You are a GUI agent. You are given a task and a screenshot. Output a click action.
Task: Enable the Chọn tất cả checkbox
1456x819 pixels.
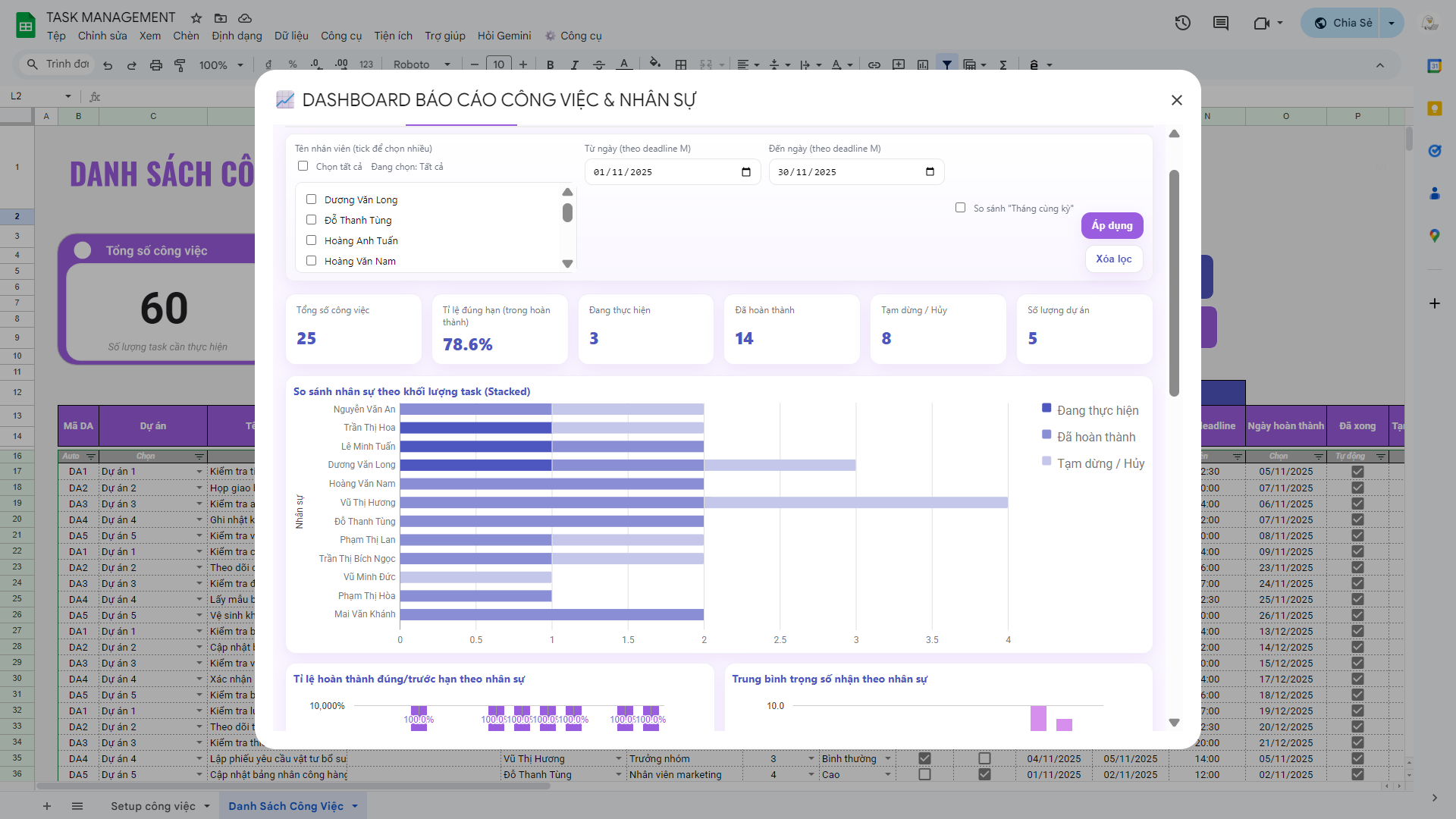click(x=303, y=166)
